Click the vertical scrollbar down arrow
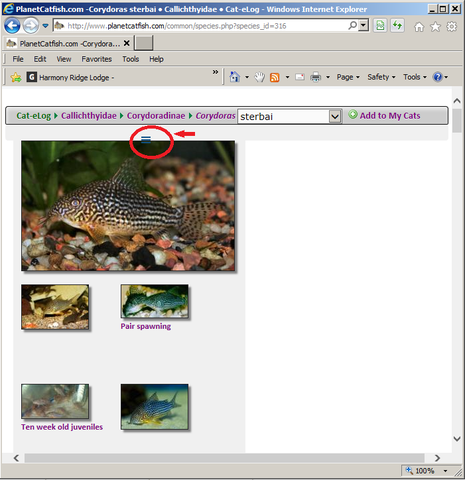 click(457, 439)
